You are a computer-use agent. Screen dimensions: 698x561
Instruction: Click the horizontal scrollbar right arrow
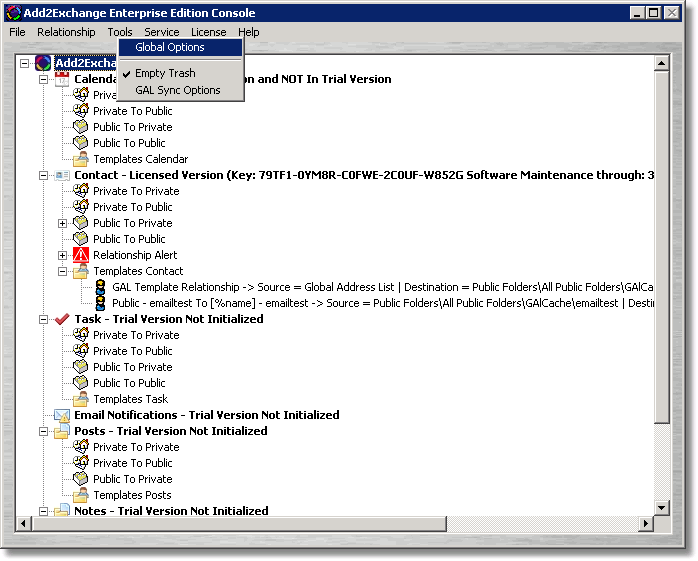[x=645, y=524]
